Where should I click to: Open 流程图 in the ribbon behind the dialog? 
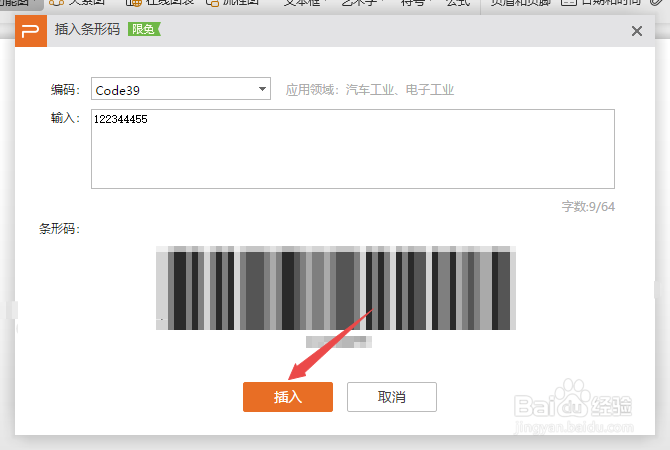coord(233,3)
